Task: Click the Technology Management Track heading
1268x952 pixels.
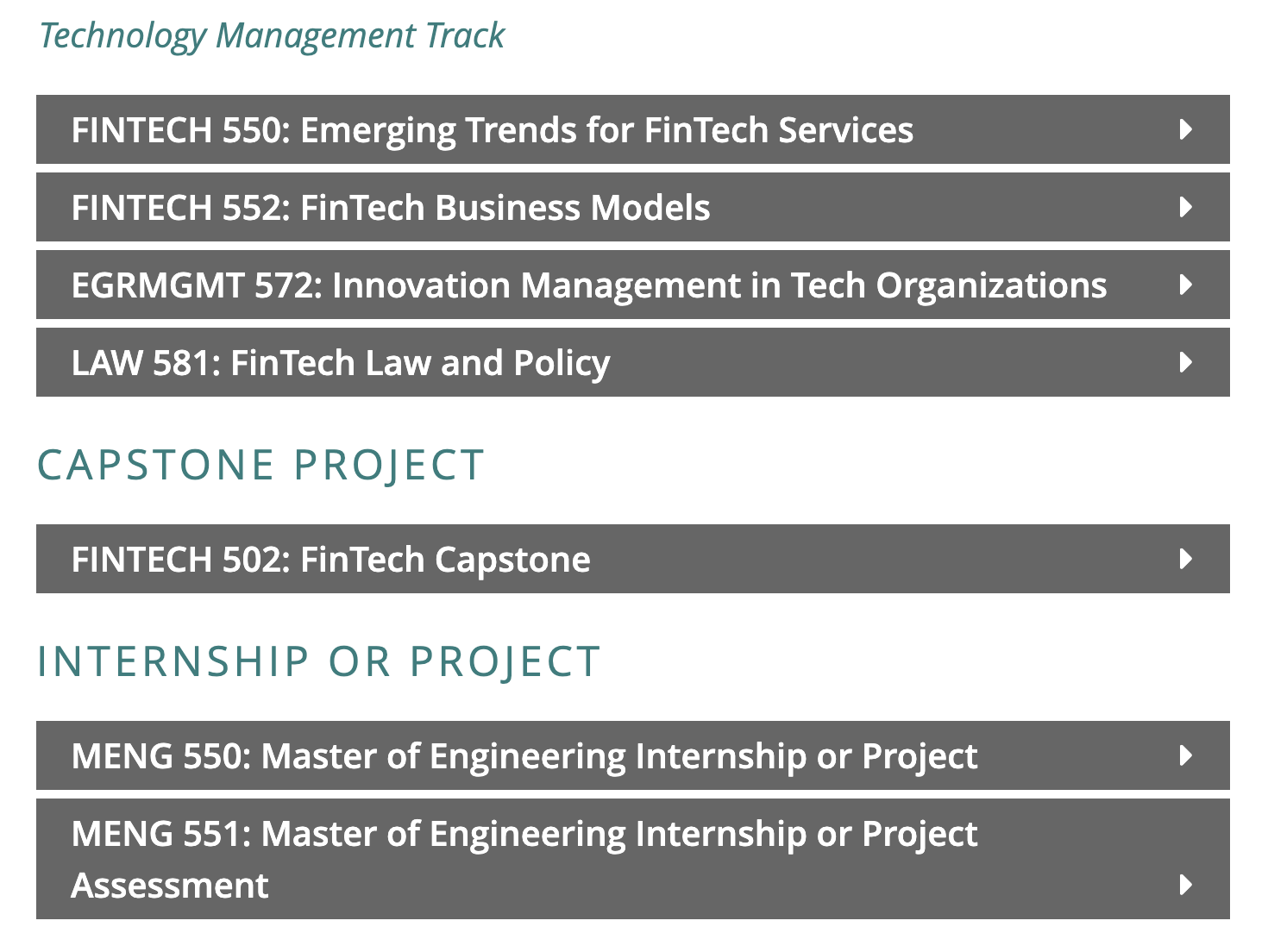Action: [272, 35]
